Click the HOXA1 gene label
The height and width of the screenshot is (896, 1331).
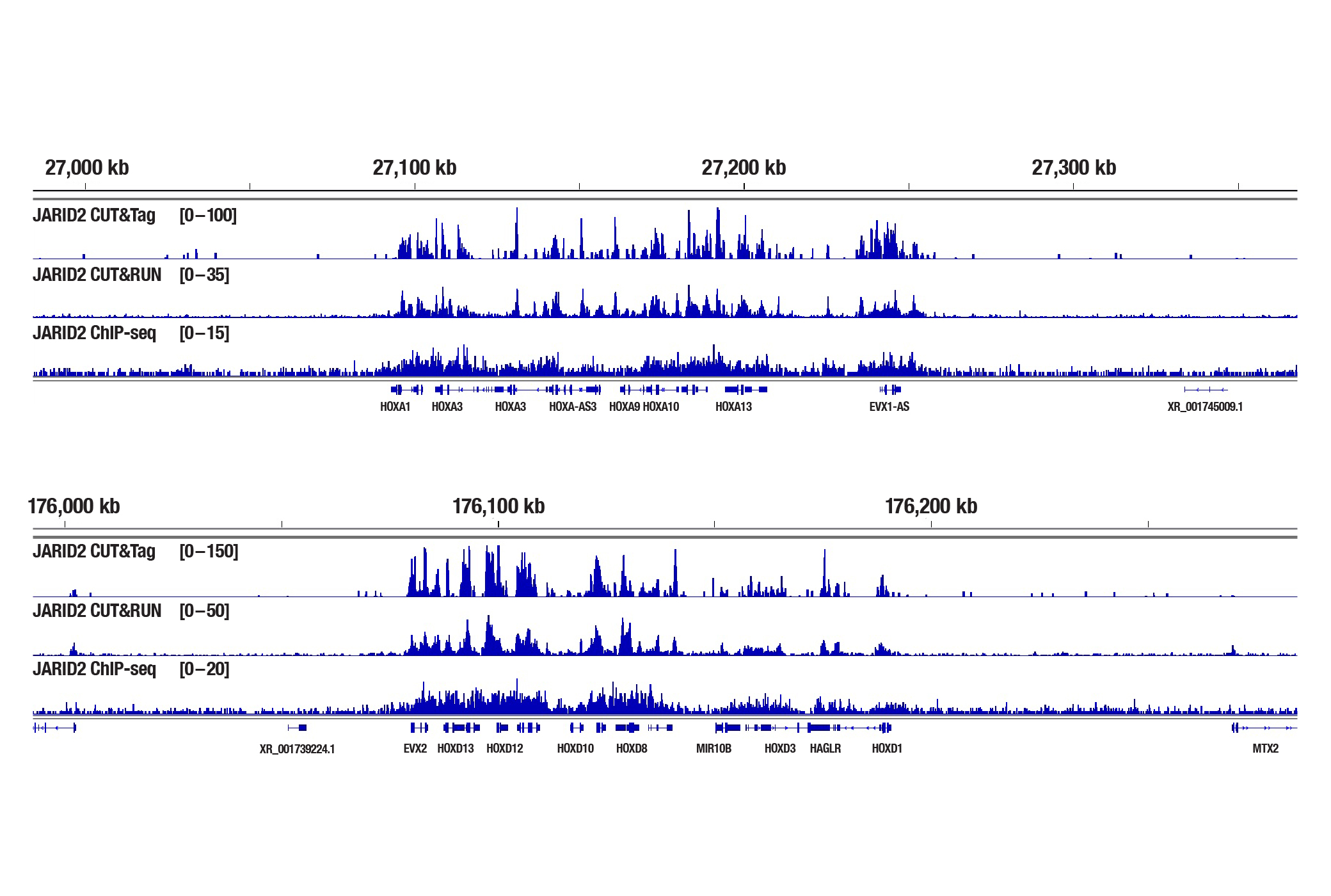click(395, 407)
